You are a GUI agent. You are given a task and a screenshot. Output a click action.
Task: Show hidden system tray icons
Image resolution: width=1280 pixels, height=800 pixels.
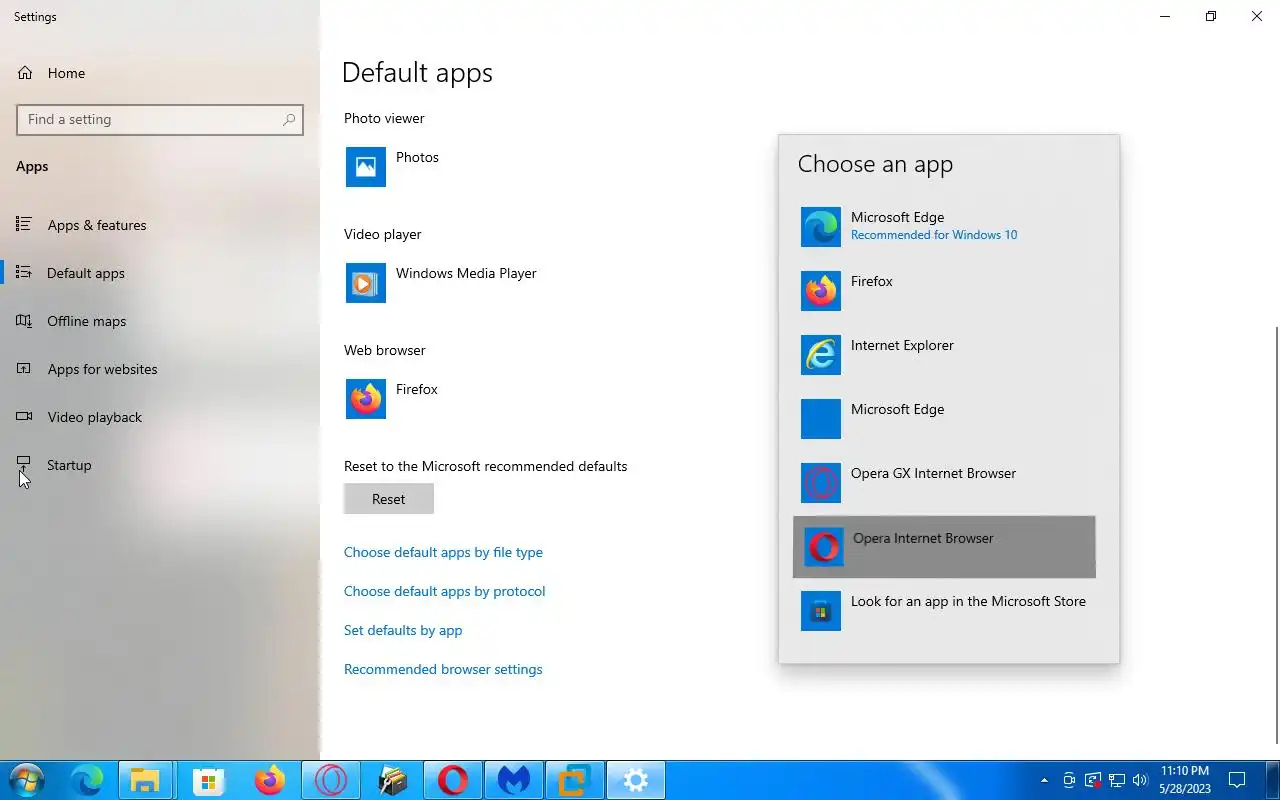1044,780
